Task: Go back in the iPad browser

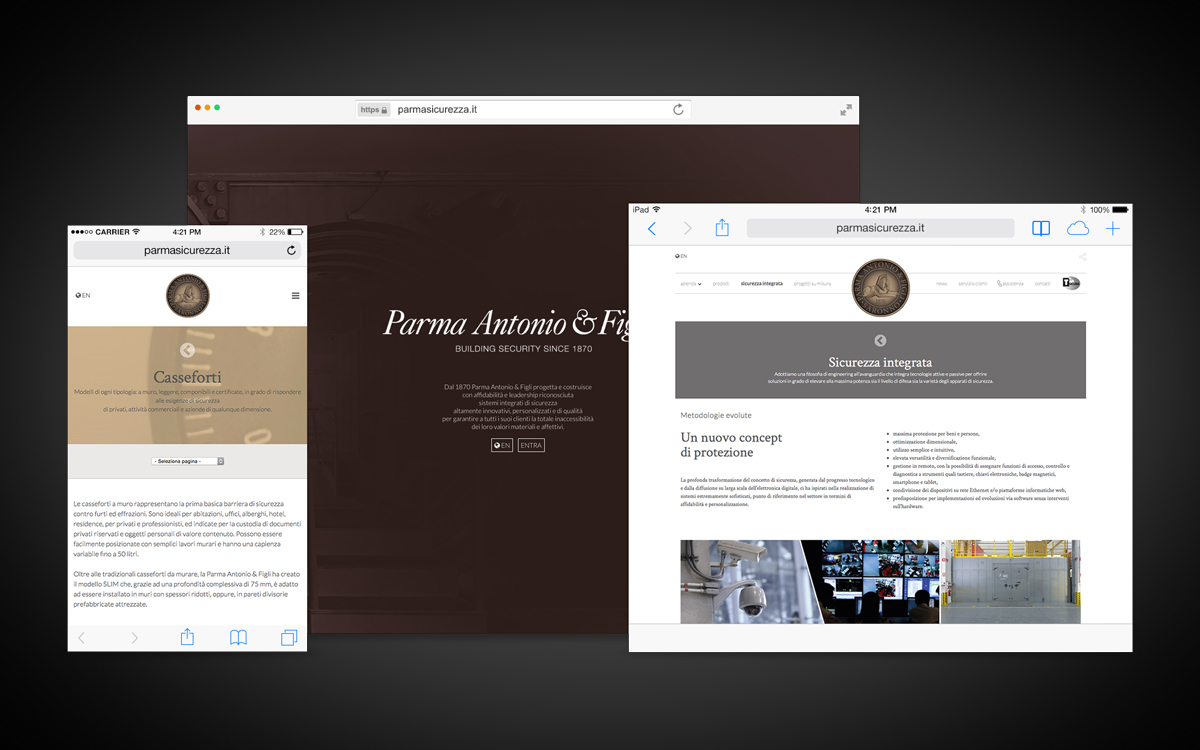Action: (x=652, y=229)
